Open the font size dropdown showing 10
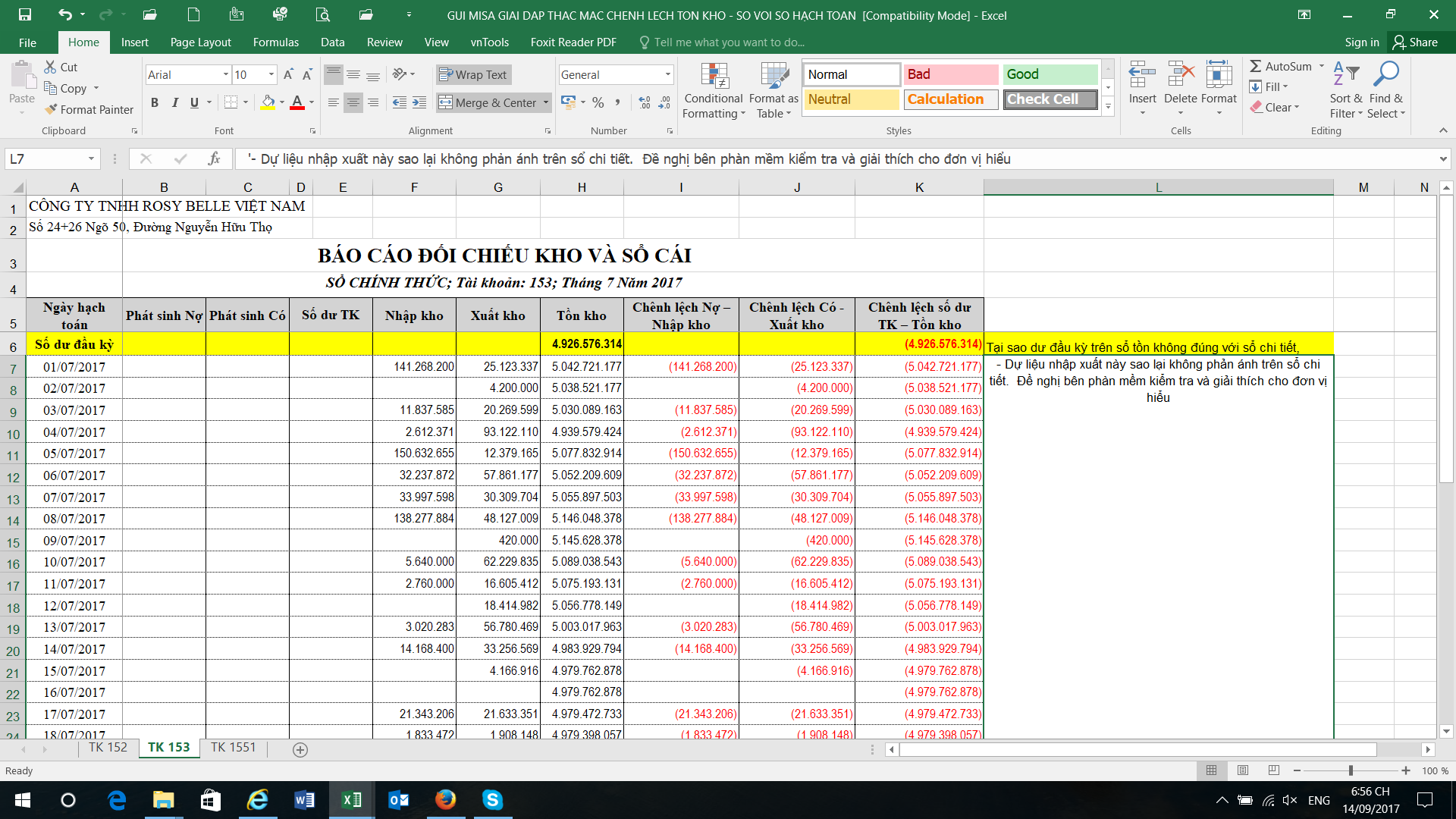Viewport: 1456px width, 819px height. coord(271,74)
